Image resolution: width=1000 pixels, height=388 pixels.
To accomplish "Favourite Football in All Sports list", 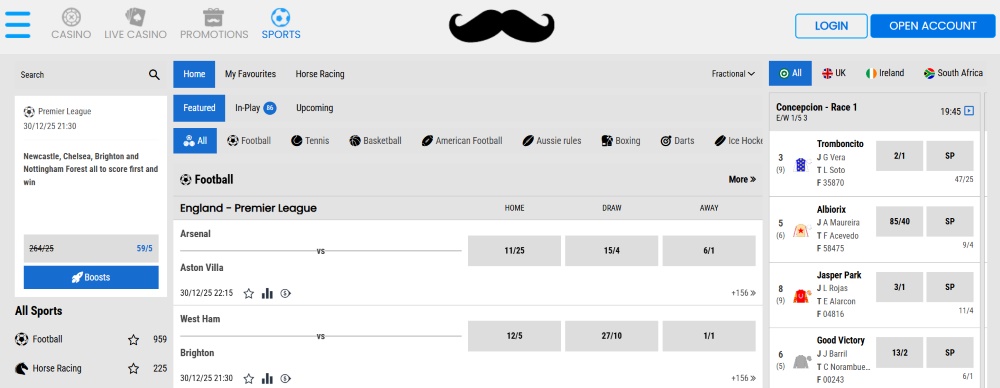I will pyautogui.click(x=133, y=340).
